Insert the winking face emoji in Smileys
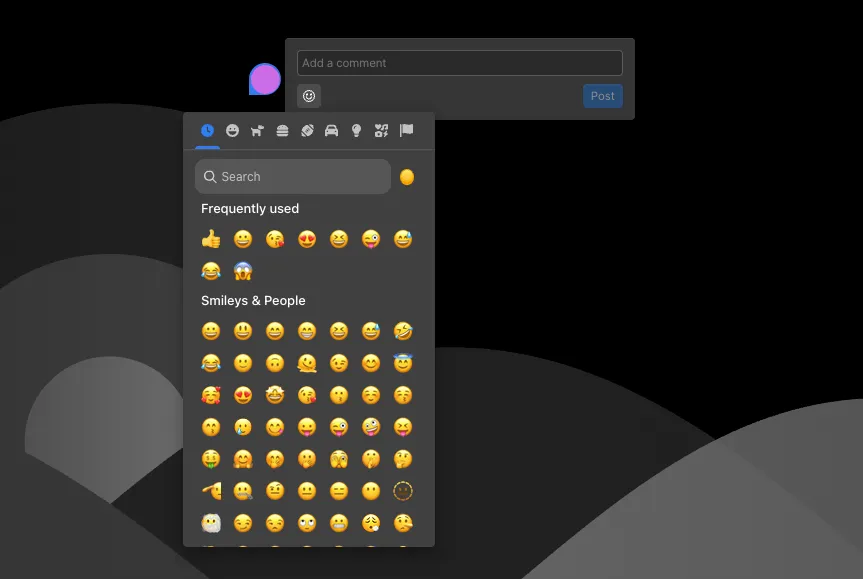The height and width of the screenshot is (579, 863). (x=339, y=363)
